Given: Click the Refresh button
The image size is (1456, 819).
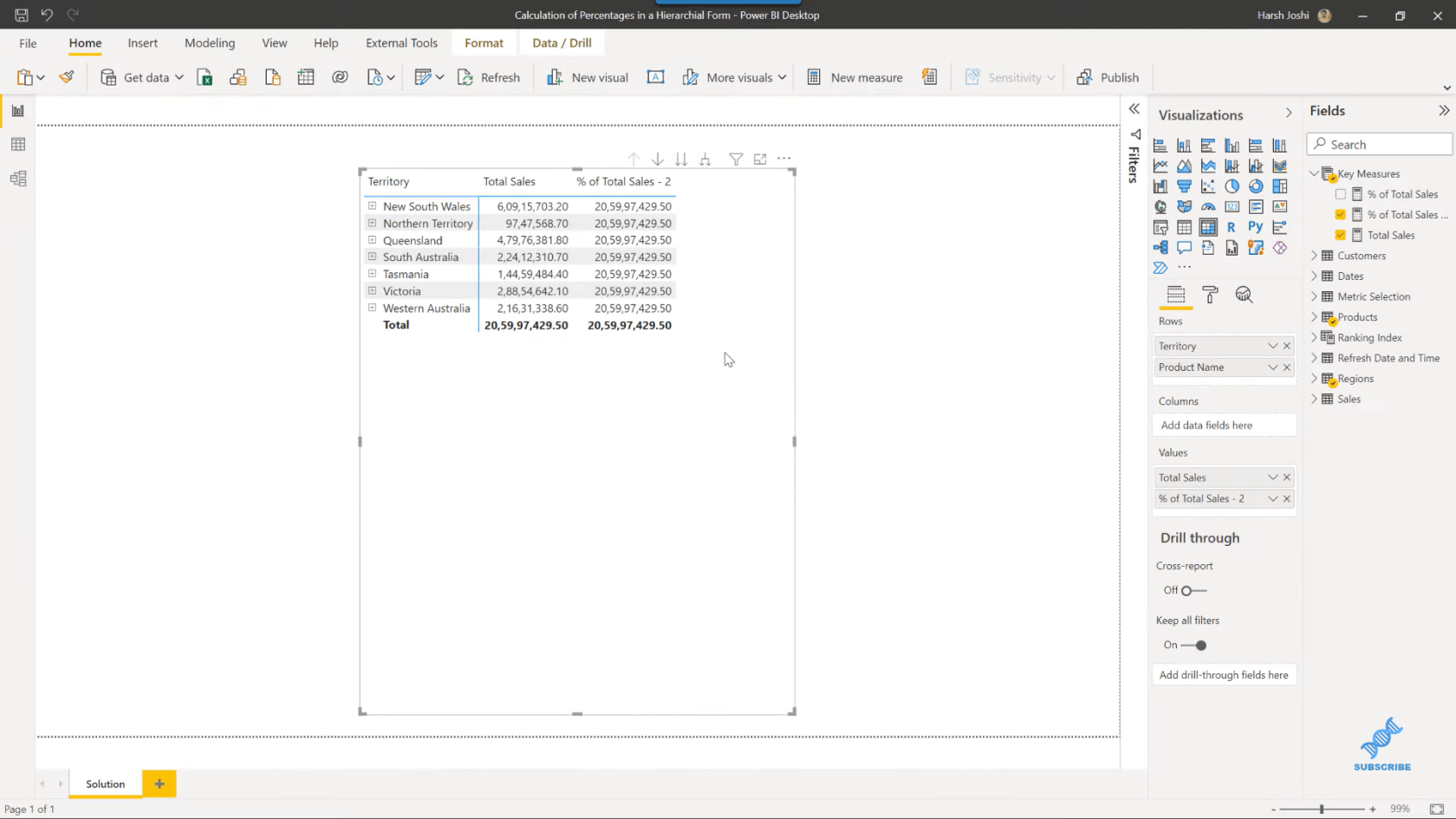Looking at the screenshot, I should click(489, 77).
